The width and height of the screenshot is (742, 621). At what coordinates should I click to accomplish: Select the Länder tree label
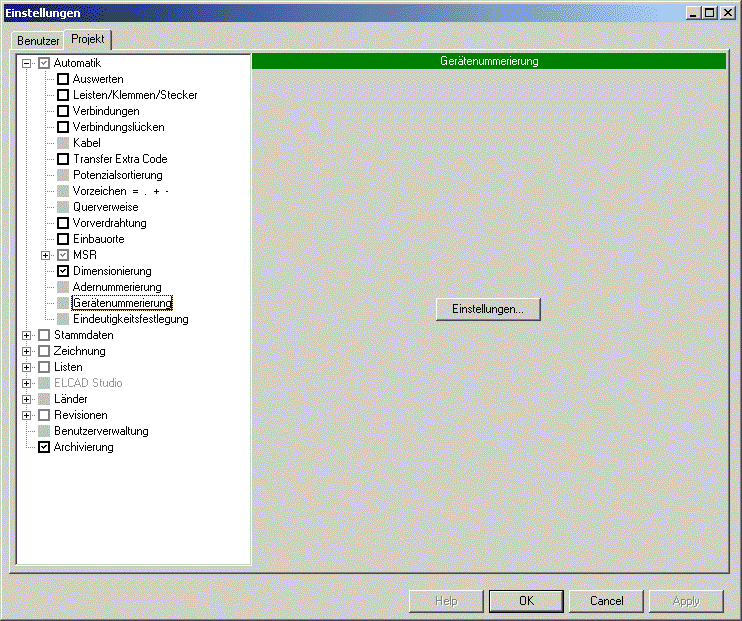point(71,399)
